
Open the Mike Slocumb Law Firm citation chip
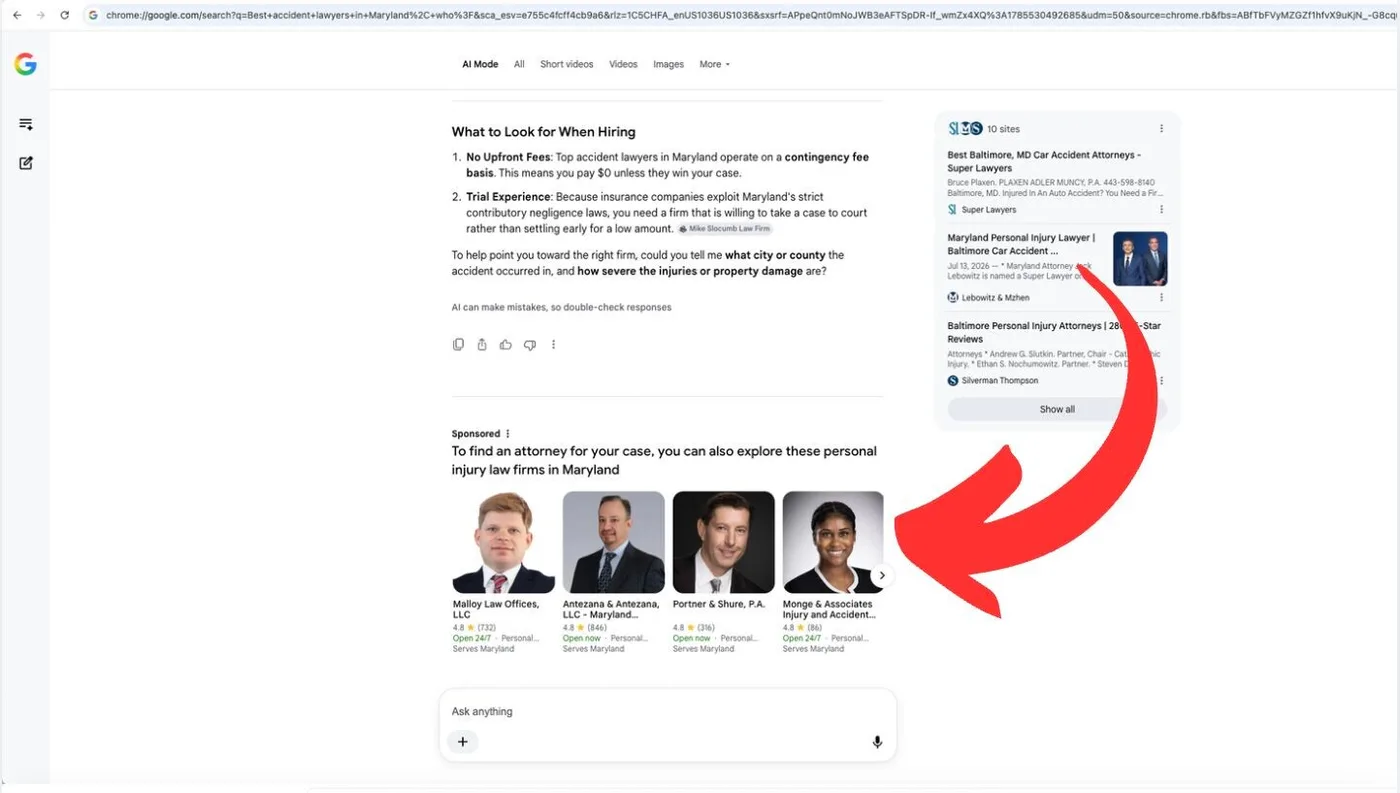tap(725, 229)
